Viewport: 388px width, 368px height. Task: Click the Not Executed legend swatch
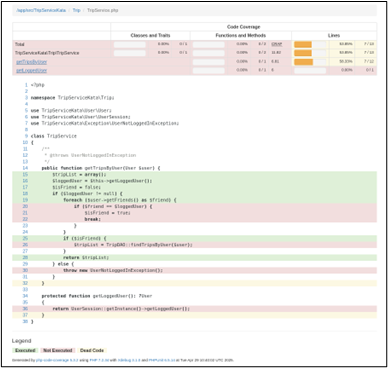[58, 350]
